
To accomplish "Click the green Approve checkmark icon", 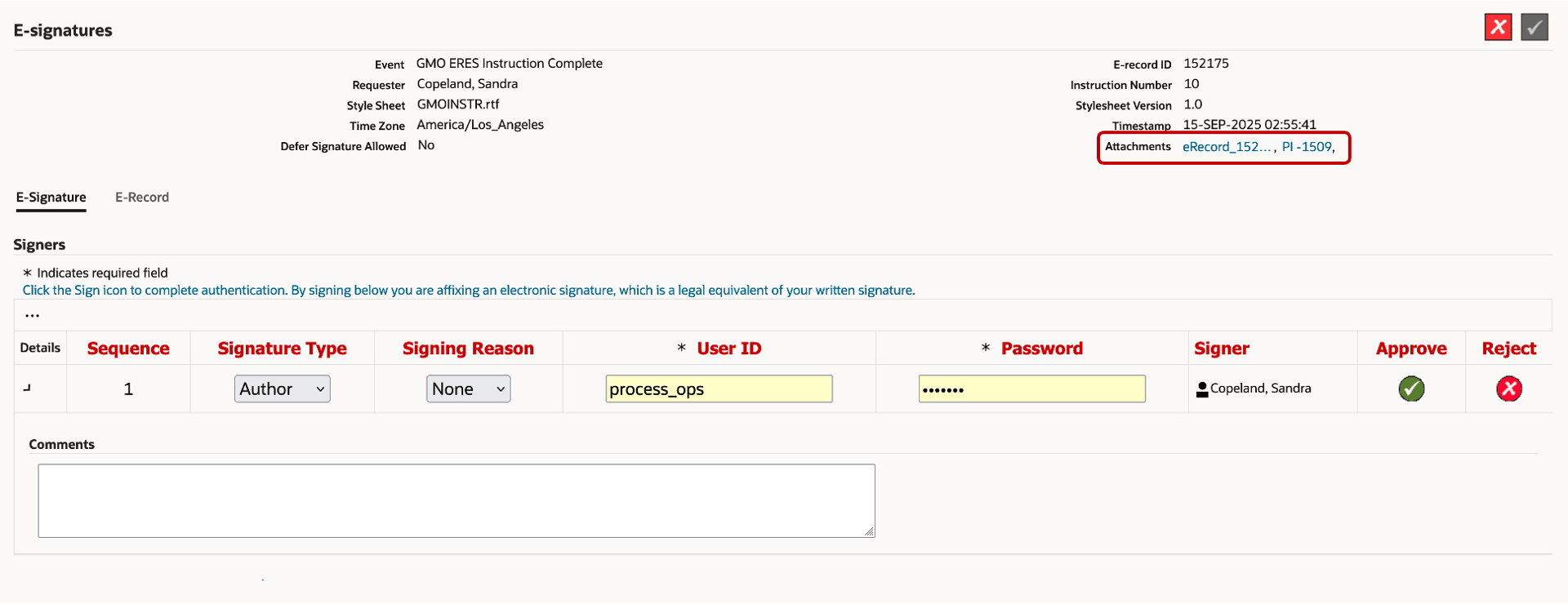I will [1411, 389].
